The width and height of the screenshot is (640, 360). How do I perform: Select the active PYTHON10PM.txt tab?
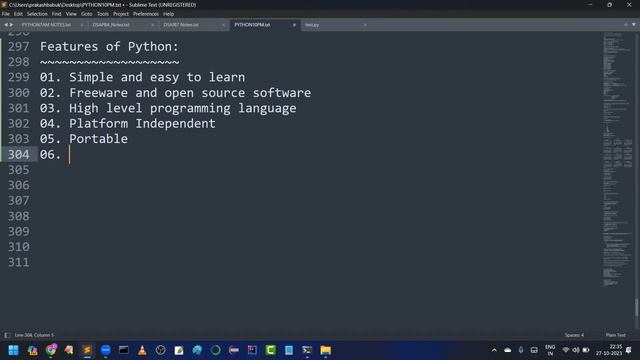pyautogui.click(x=252, y=25)
